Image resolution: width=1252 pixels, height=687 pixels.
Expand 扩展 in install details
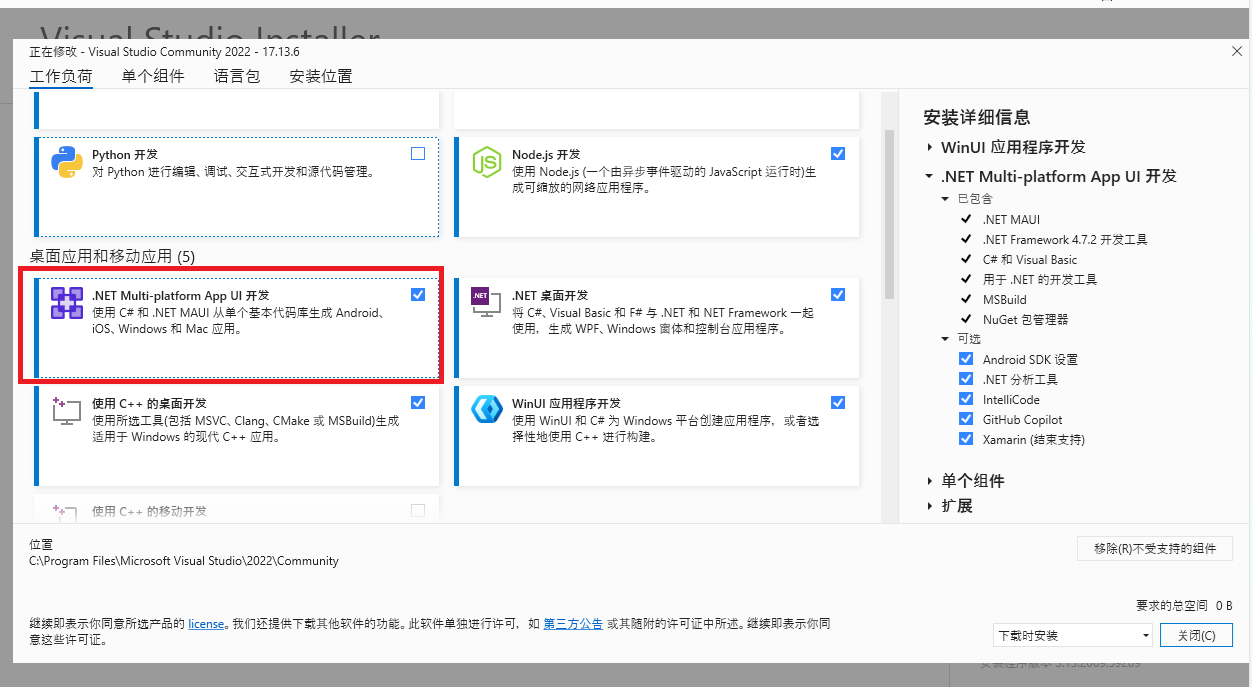930,506
